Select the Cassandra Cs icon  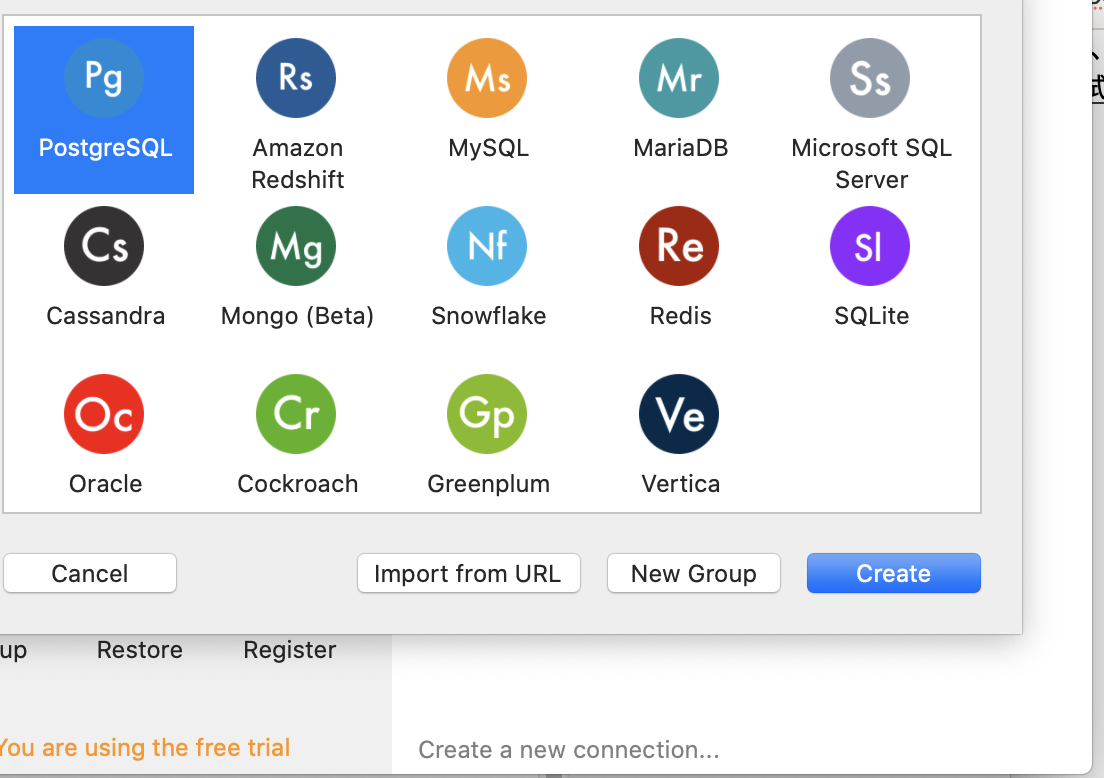(104, 246)
